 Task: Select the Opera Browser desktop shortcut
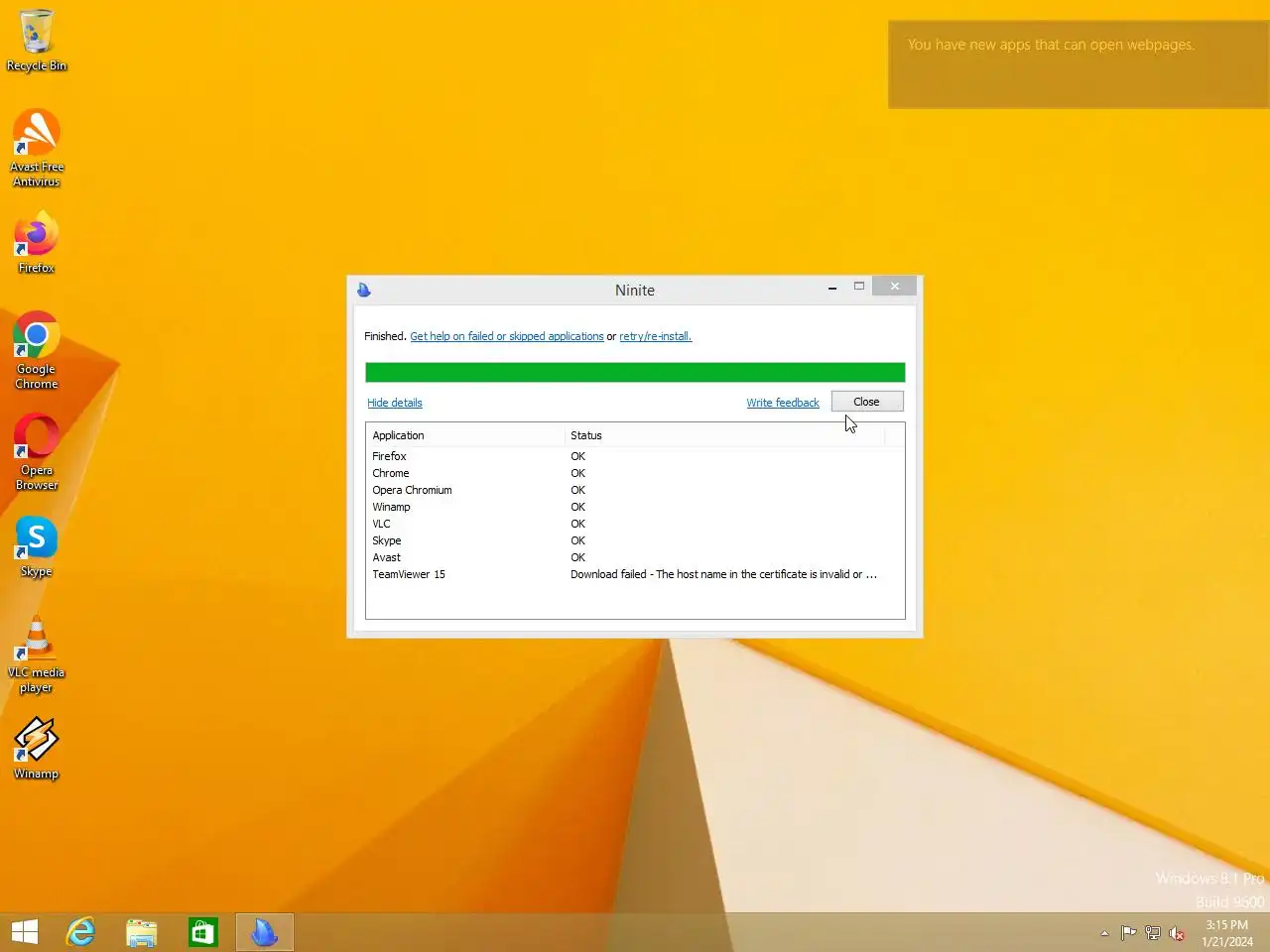[x=37, y=451]
